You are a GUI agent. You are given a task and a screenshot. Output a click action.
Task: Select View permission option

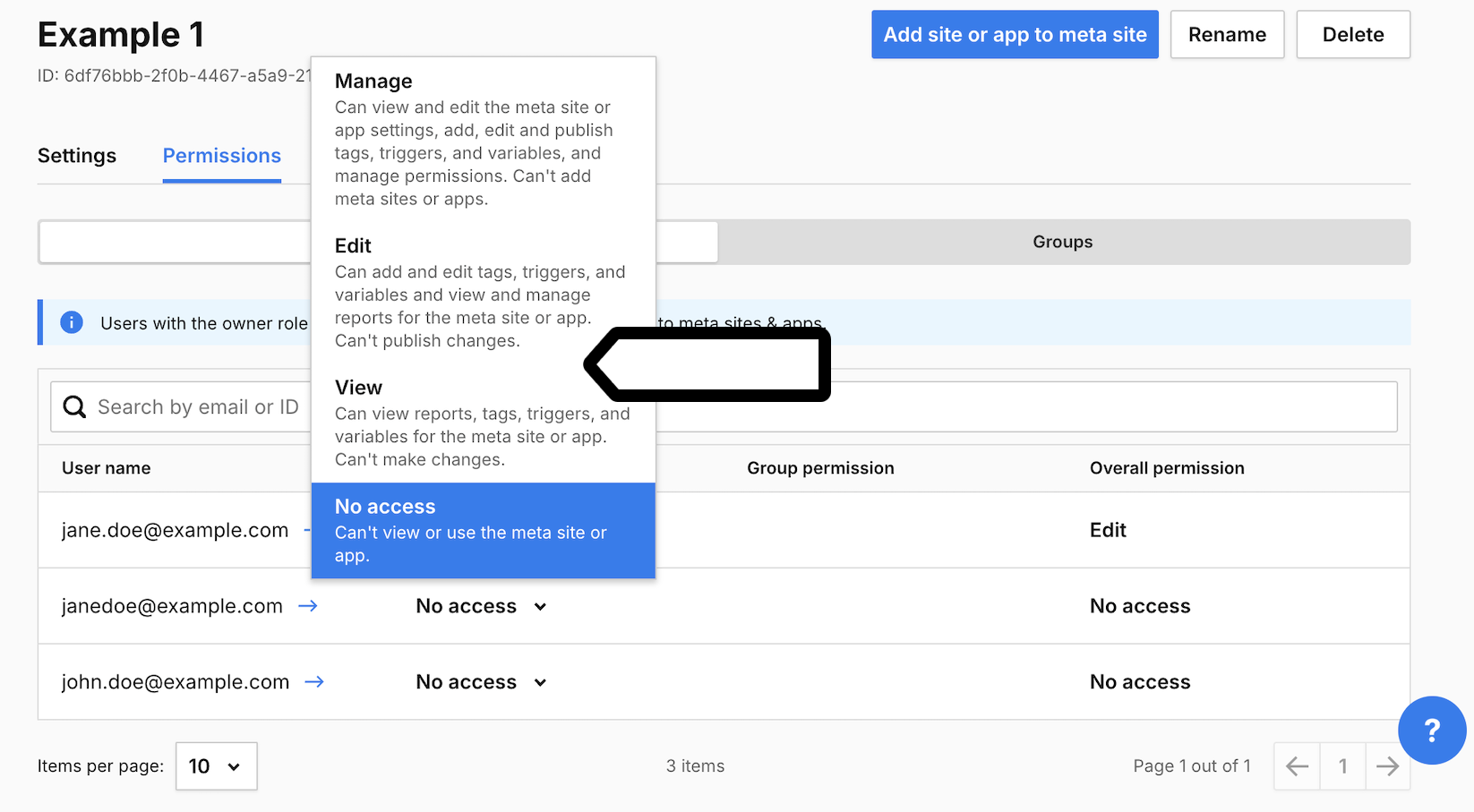click(484, 423)
